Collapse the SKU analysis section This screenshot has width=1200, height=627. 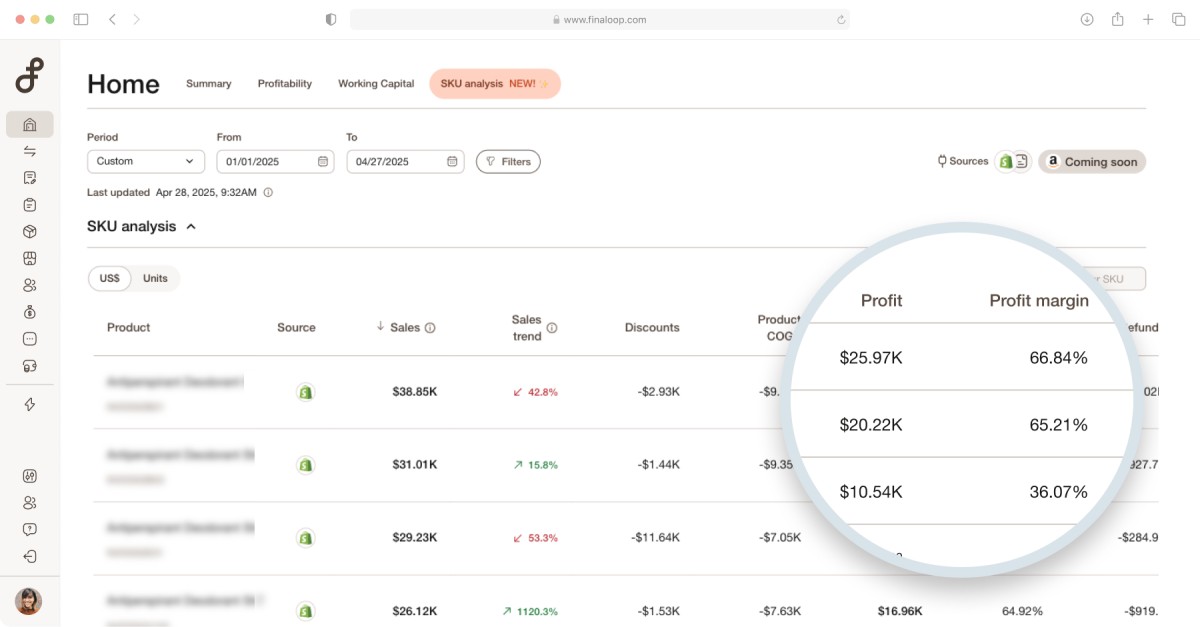(191, 227)
